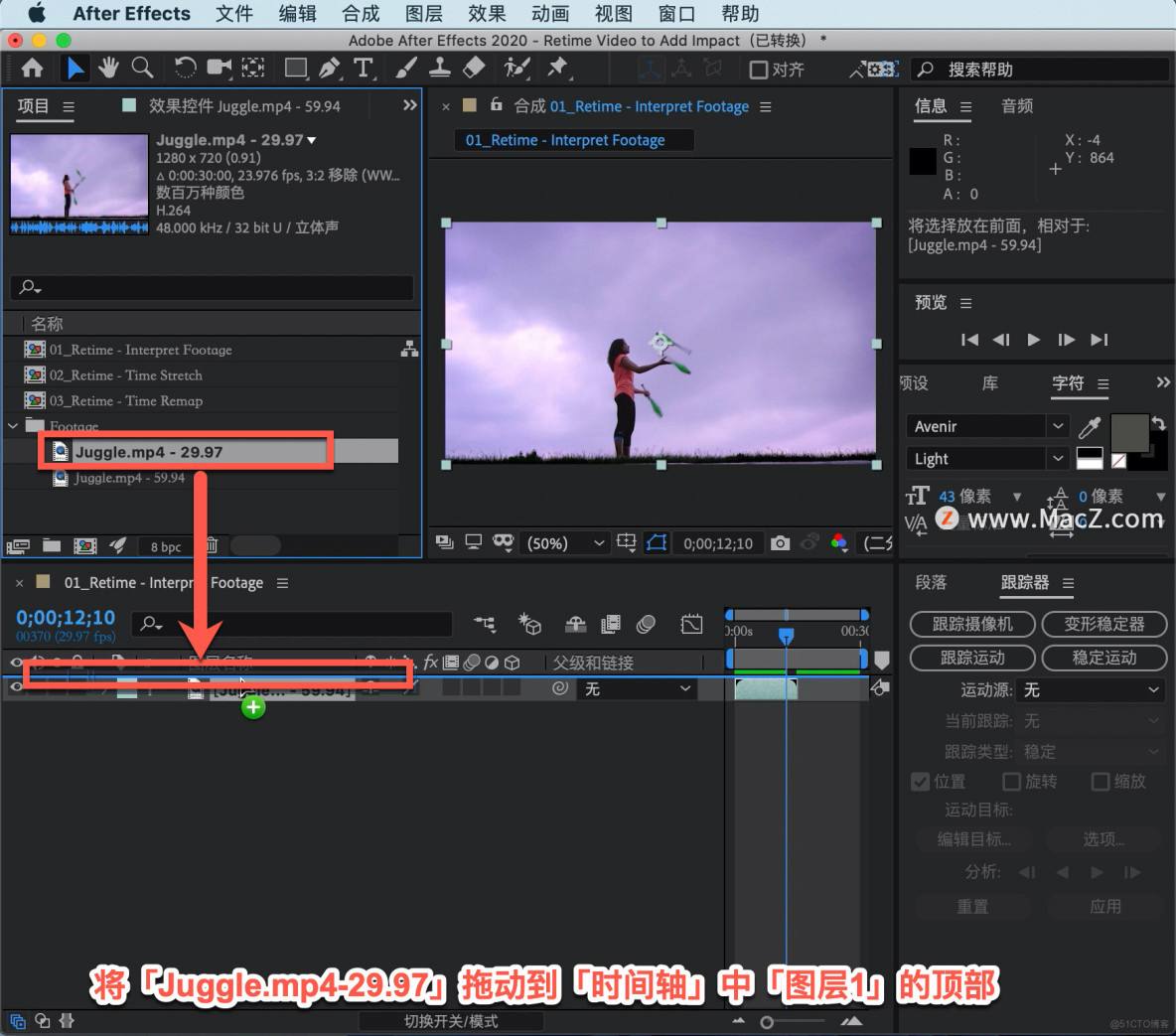The width and height of the screenshot is (1176, 1036).
Task: Take snapshot with the camera icon
Action: coord(780,543)
